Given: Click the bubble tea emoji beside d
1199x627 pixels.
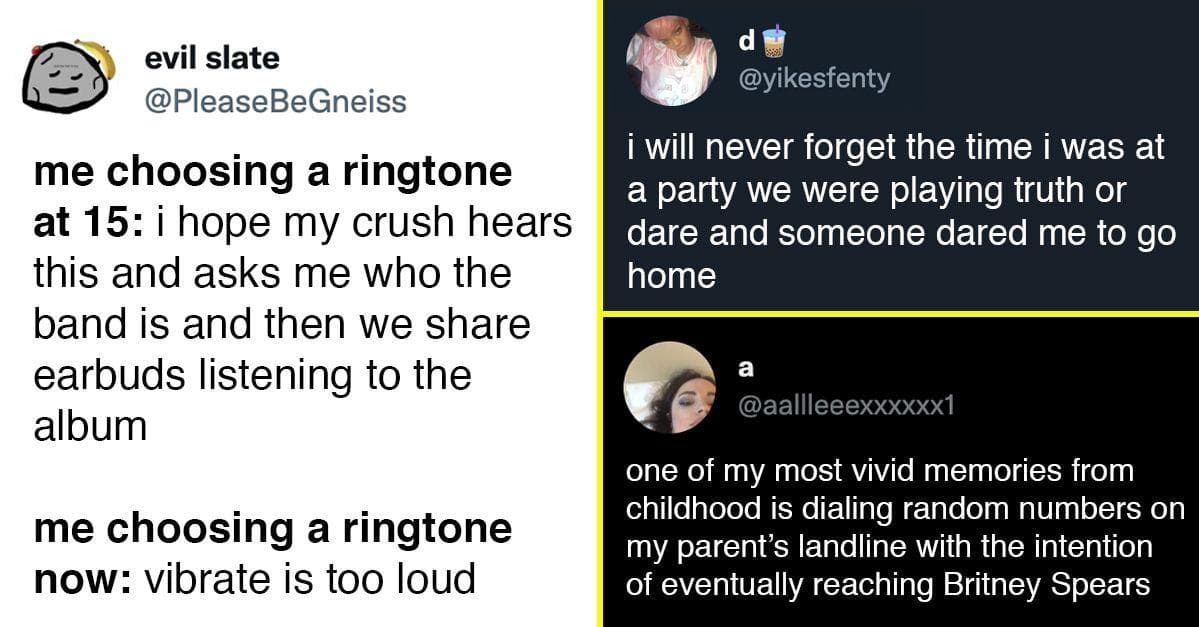Looking at the screenshot, I should 774,41.
